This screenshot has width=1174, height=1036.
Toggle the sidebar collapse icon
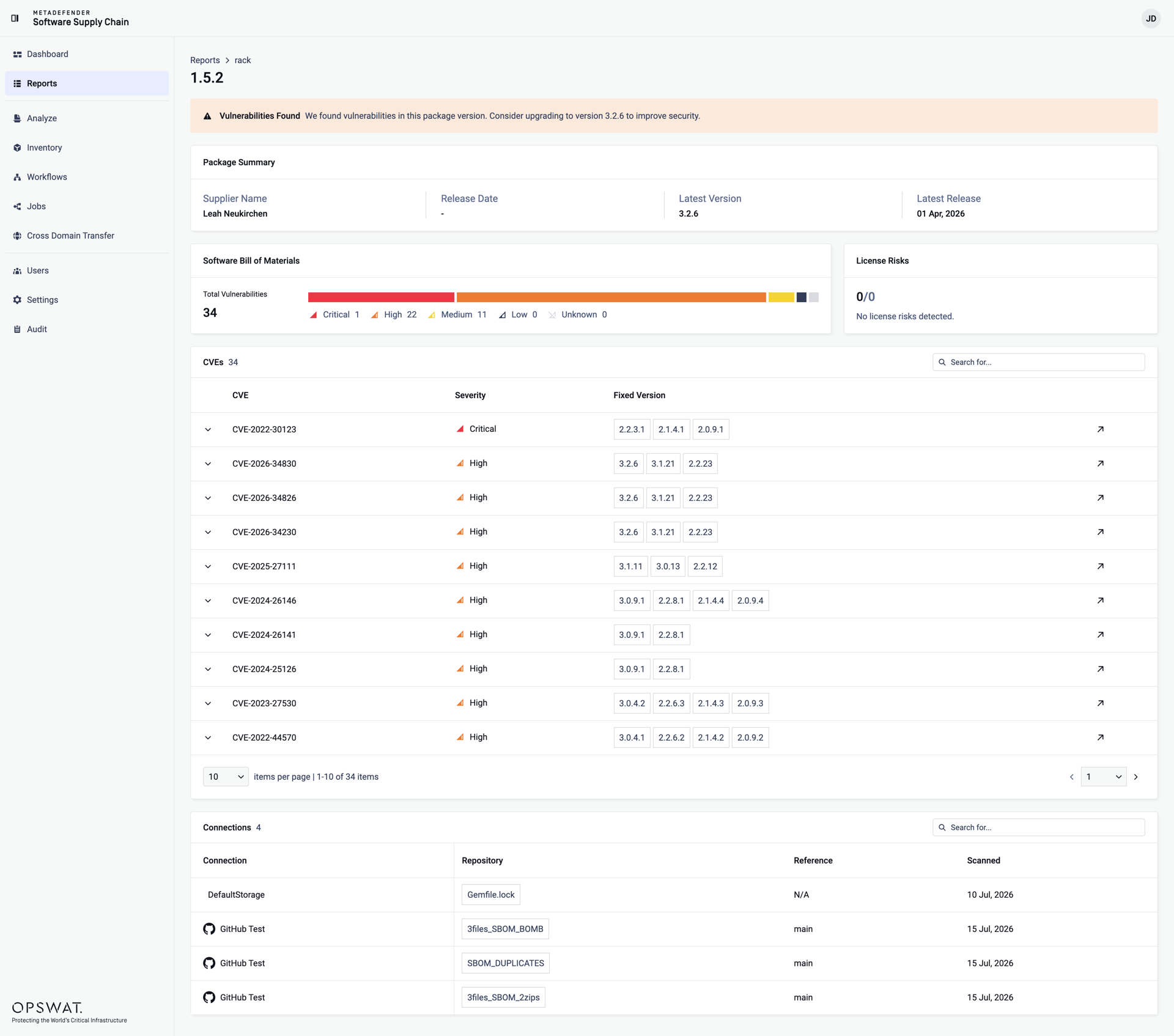coord(15,18)
